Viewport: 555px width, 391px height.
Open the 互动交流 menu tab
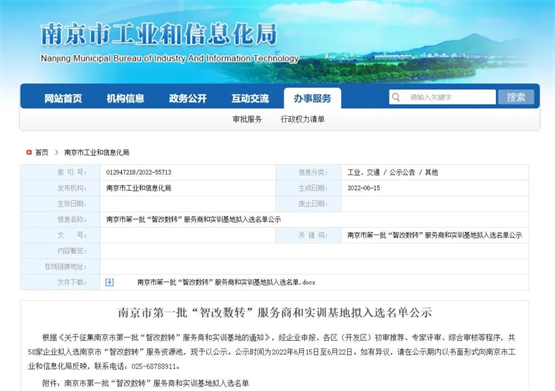coord(250,98)
